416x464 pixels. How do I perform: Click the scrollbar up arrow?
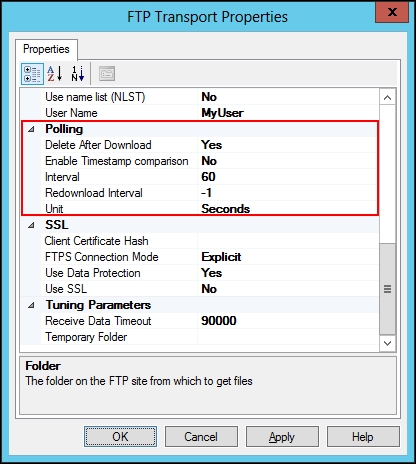coord(387,97)
